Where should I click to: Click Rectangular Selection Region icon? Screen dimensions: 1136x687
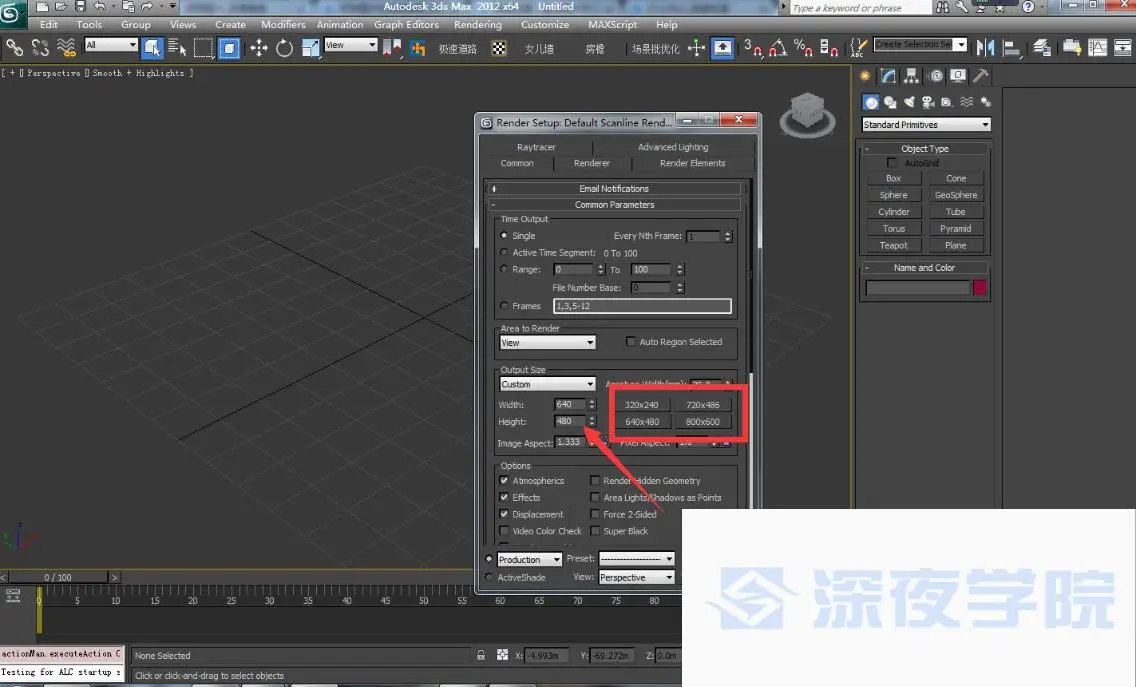[203, 48]
